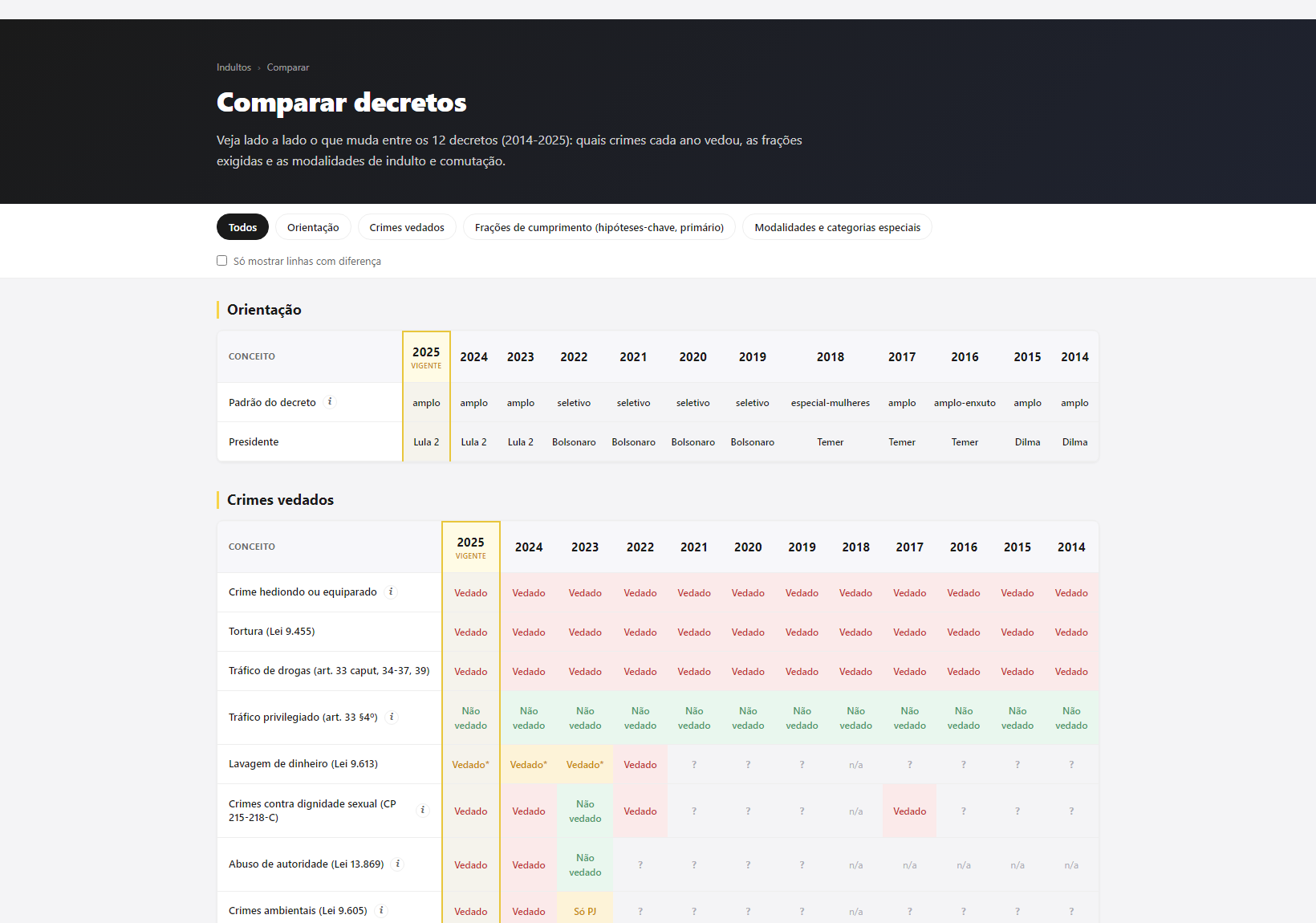
Task: Enable 'Só mostrar linhas com diferença' checkbox
Action: click(221, 261)
